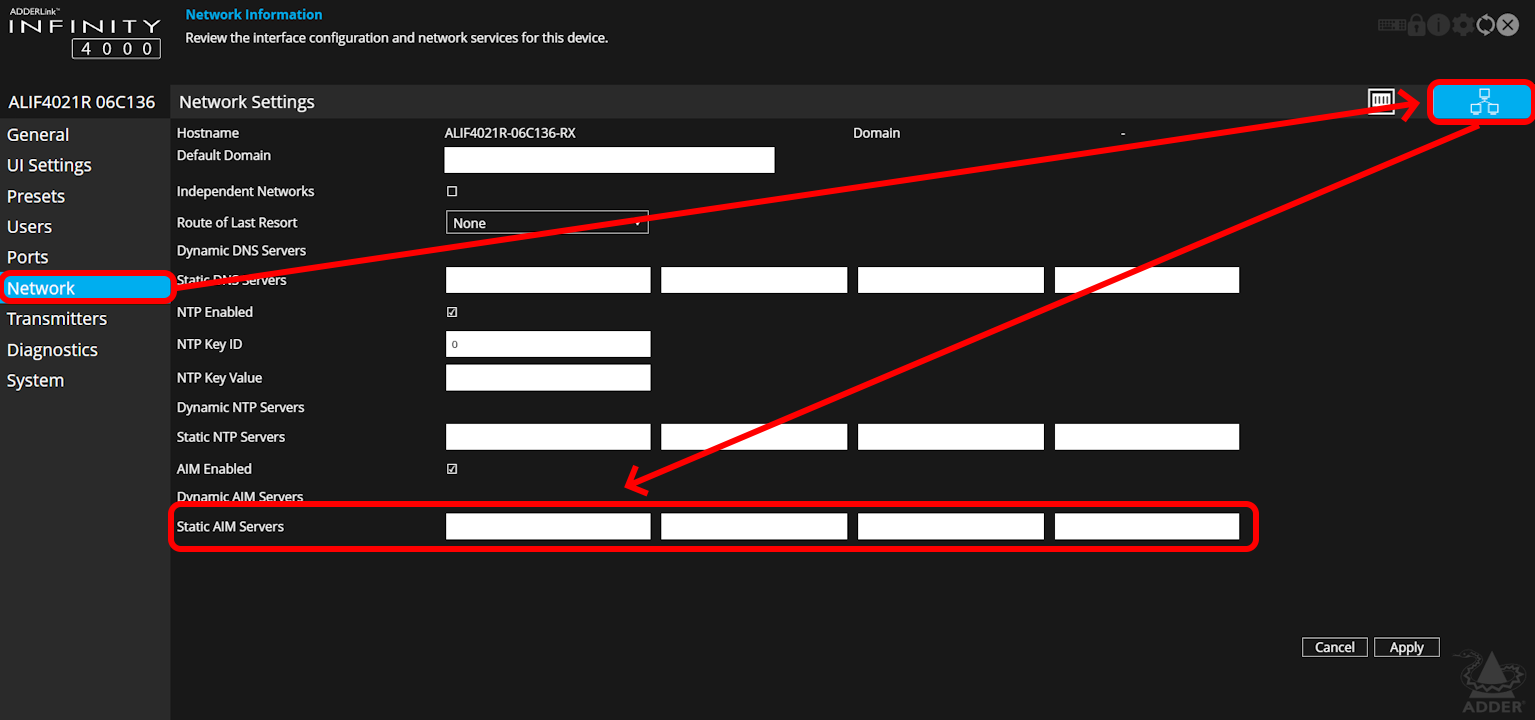Viewport: 1535px width, 720px height.
Task: Open the Users section
Action: point(29,227)
